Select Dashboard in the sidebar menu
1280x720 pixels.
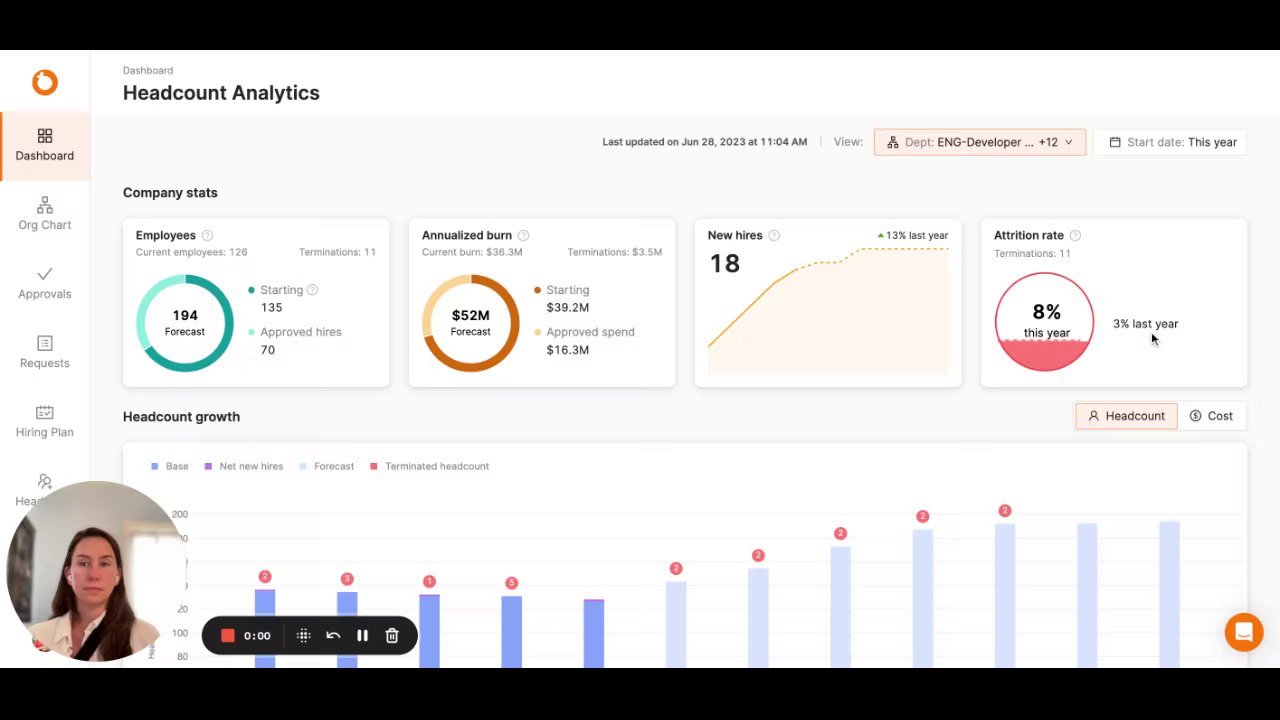[x=45, y=145]
